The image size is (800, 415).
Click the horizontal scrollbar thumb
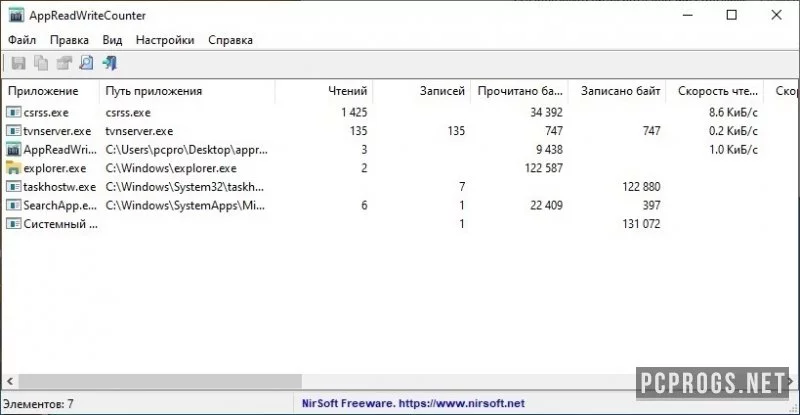pos(160,381)
